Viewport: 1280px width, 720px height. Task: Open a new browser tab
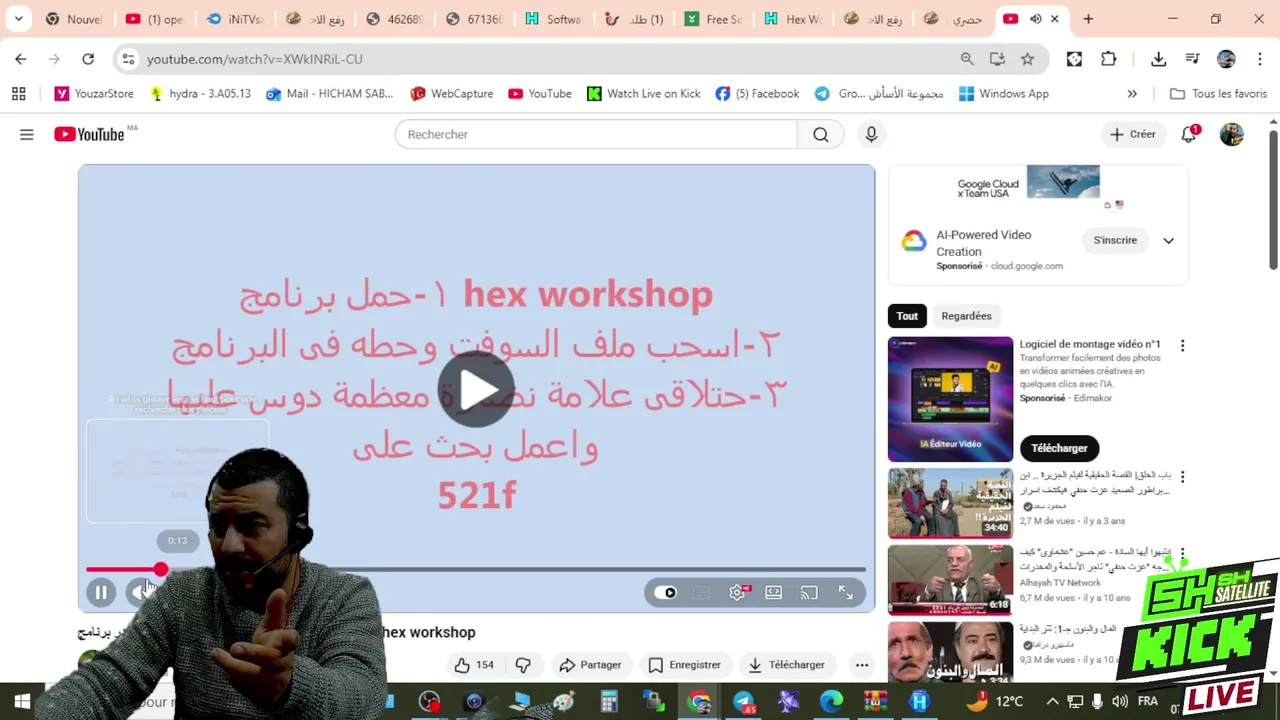point(1088,19)
